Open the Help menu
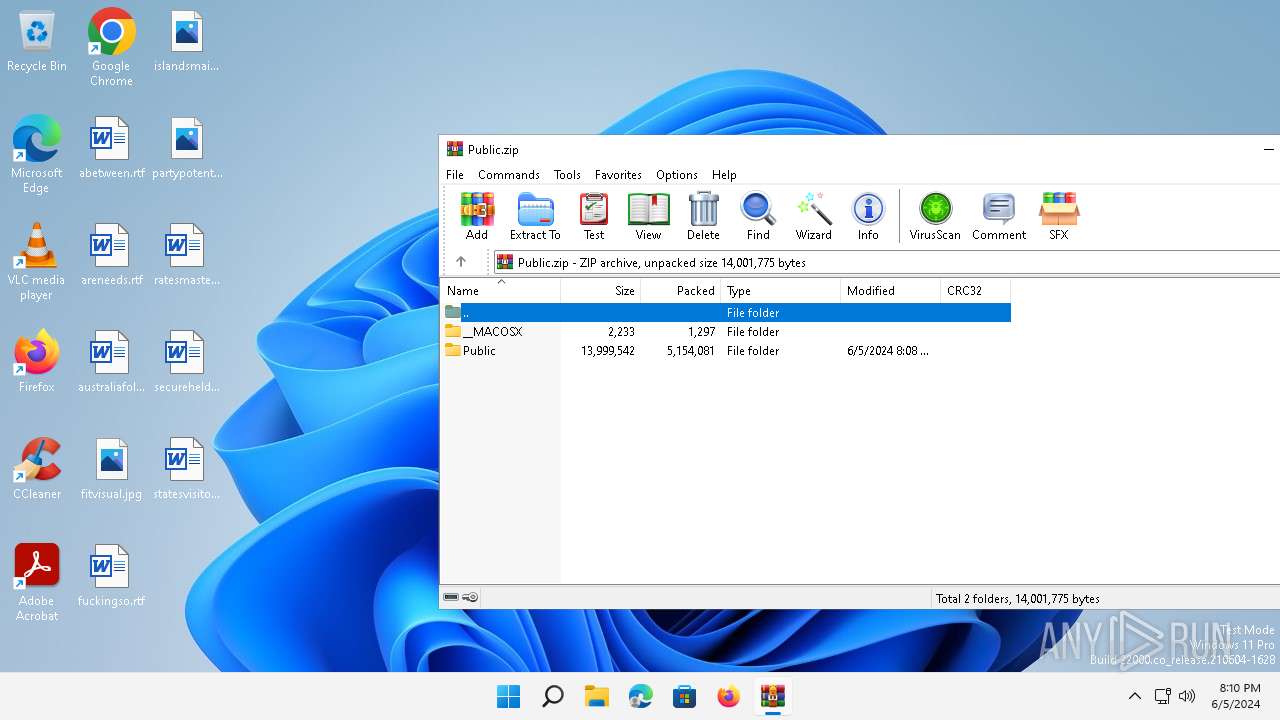1280x720 pixels. click(x=724, y=174)
